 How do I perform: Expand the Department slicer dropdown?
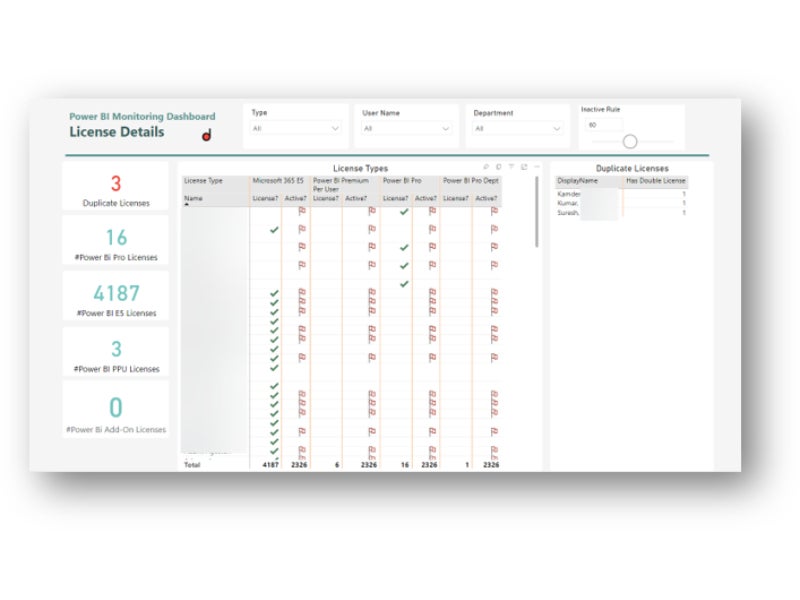557,129
